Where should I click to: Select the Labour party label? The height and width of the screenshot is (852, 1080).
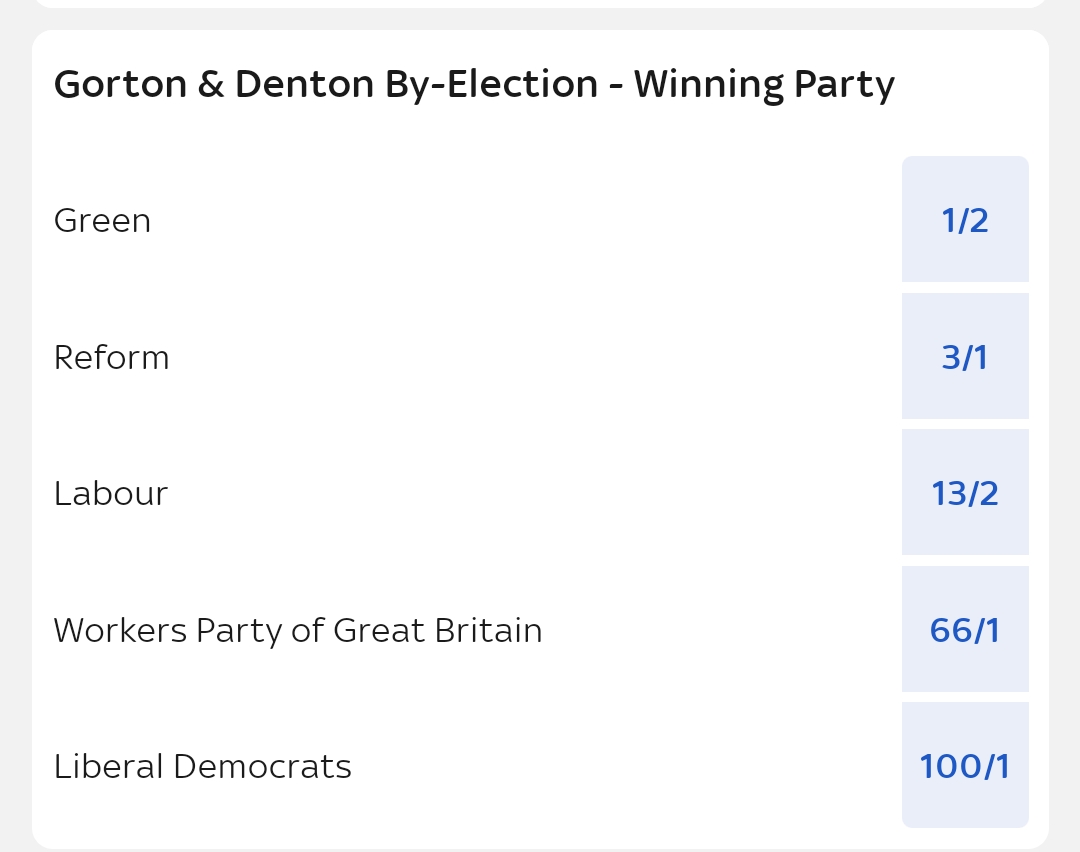point(111,494)
